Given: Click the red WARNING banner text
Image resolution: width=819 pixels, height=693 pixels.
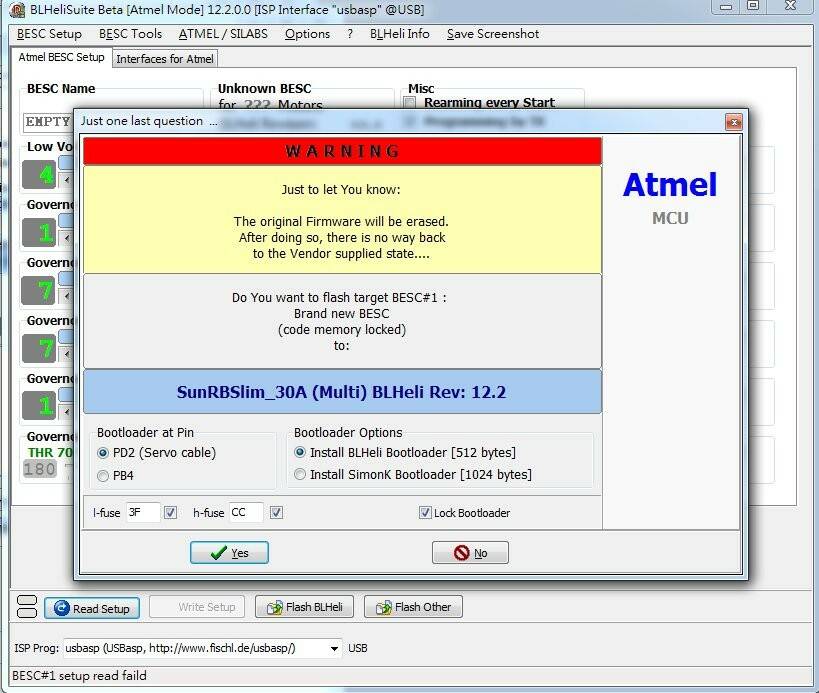Looking at the screenshot, I should click(x=342, y=151).
